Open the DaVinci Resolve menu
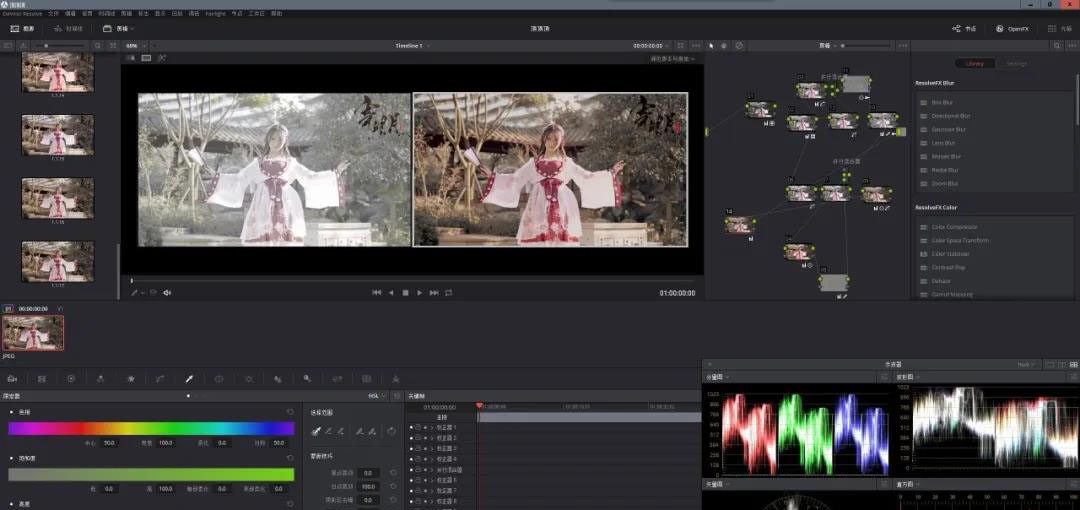Viewport: 1080px width, 510px height. tap(22, 14)
